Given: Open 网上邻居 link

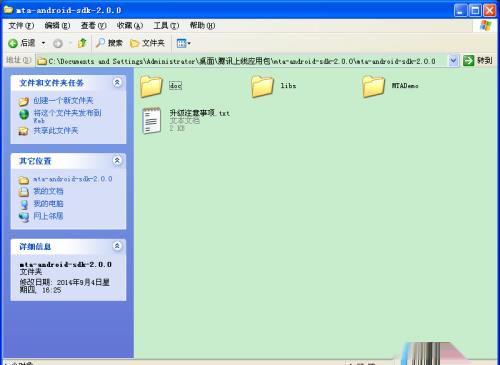Looking at the screenshot, I should [48, 216].
